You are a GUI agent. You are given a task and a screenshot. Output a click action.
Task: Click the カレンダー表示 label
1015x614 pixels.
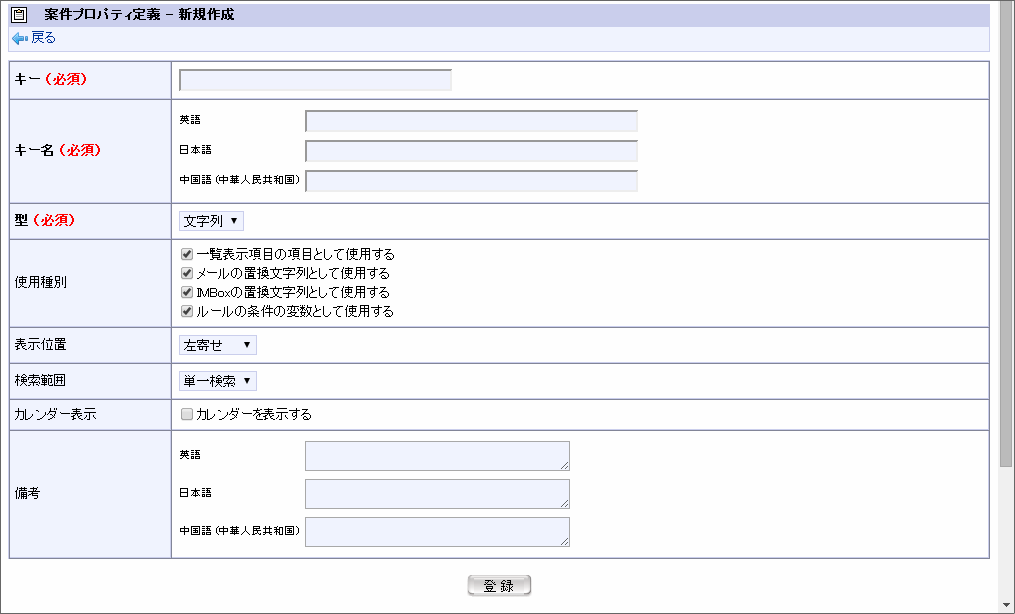(56, 415)
